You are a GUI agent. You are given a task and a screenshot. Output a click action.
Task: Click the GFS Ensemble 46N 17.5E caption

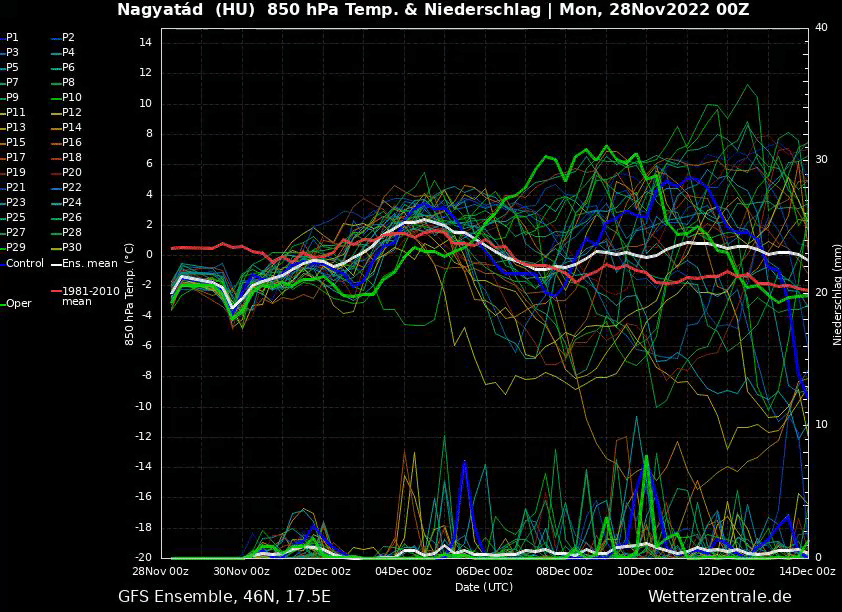[224, 597]
